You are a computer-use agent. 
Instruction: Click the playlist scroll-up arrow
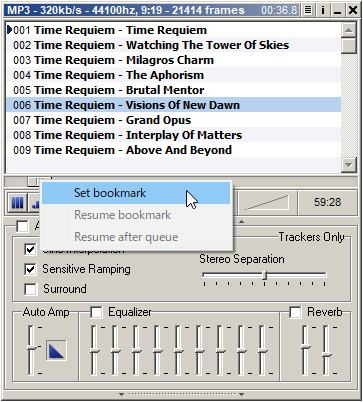pyautogui.click(x=349, y=30)
